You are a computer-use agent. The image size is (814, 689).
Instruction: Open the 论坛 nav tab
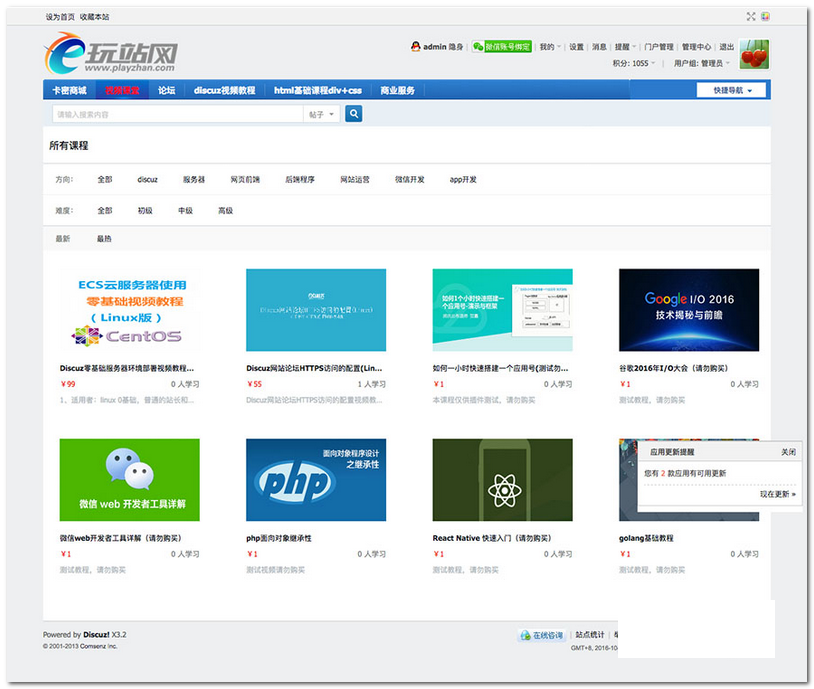click(x=167, y=90)
